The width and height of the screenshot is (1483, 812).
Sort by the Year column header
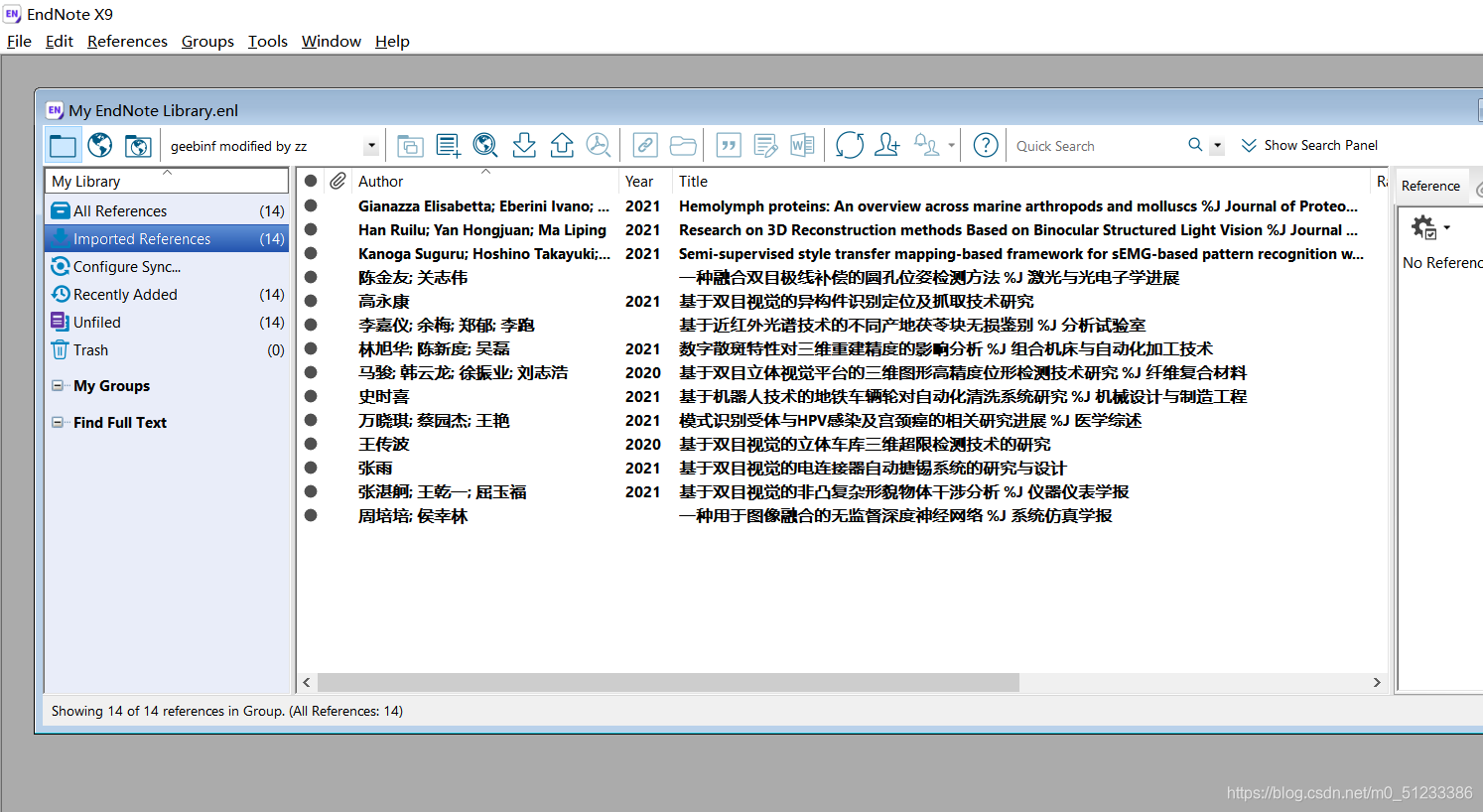point(645,181)
